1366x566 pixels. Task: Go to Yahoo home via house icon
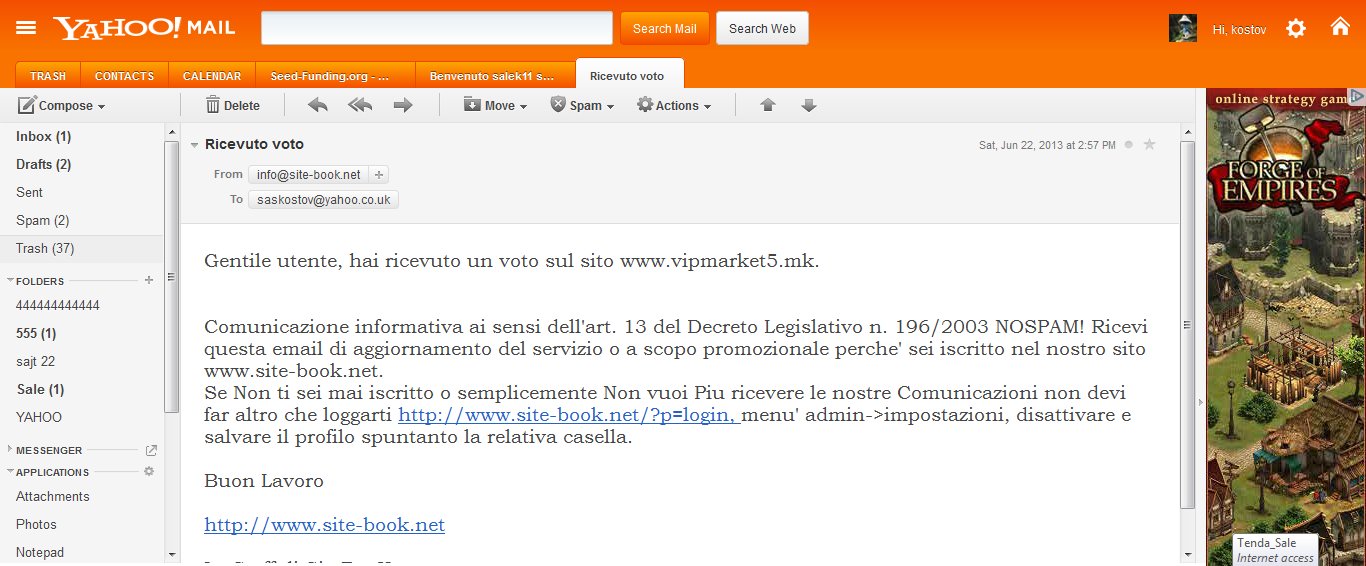(1340, 27)
